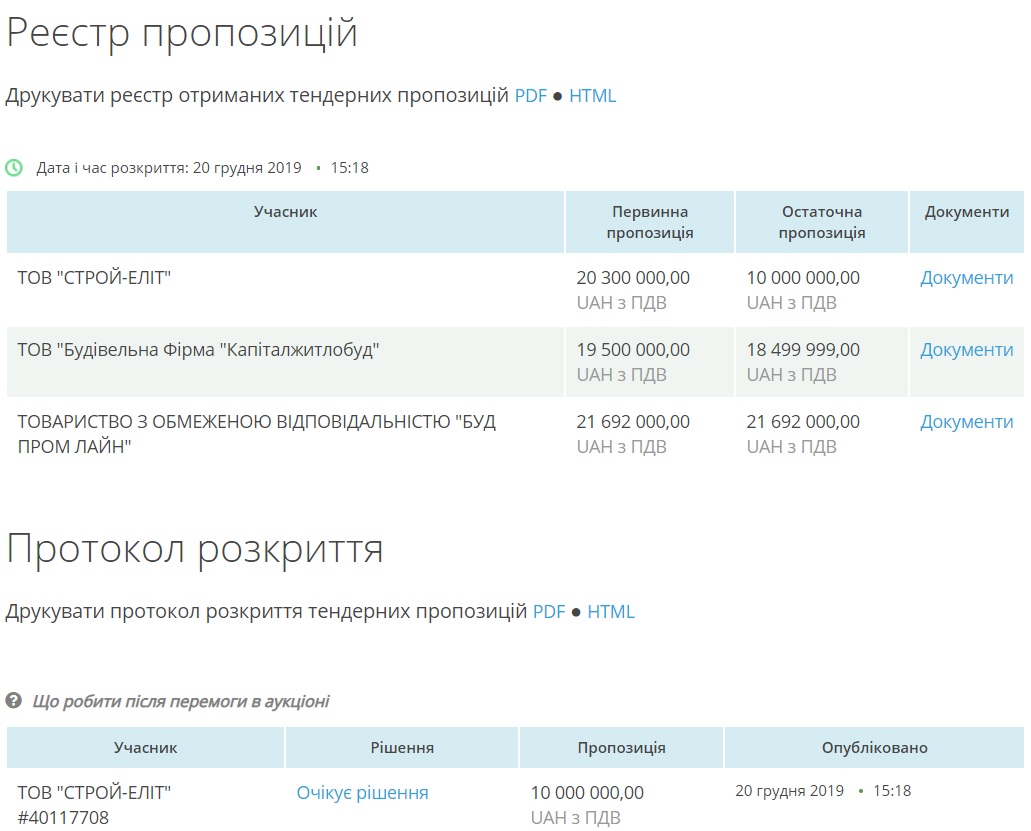Image resolution: width=1031 pixels, height=831 pixels.
Task: Click the disclosure date text 20 грудня 2019
Action: tap(247, 168)
